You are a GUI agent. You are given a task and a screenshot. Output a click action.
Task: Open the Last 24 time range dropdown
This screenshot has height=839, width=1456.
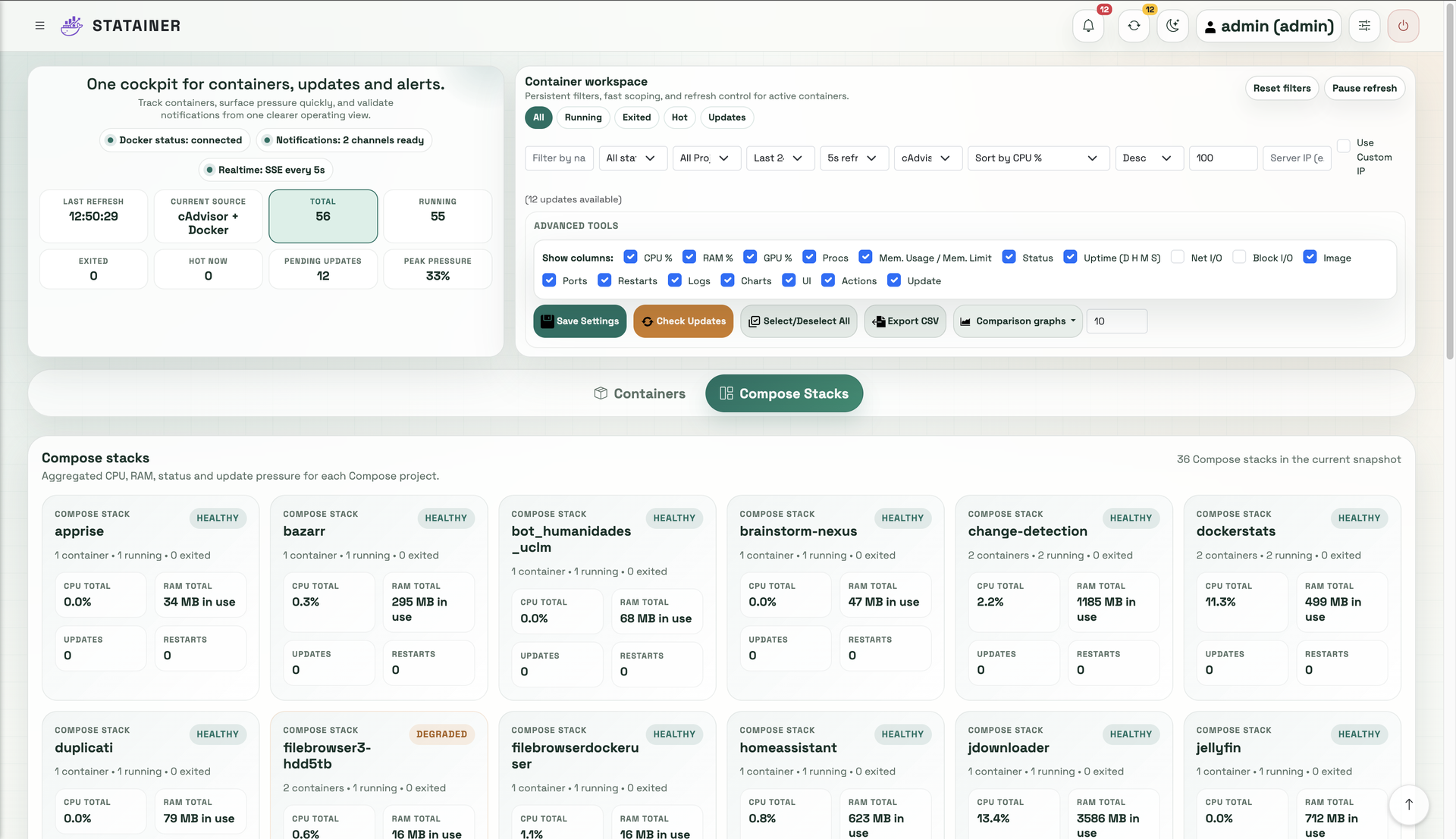tap(780, 158)
